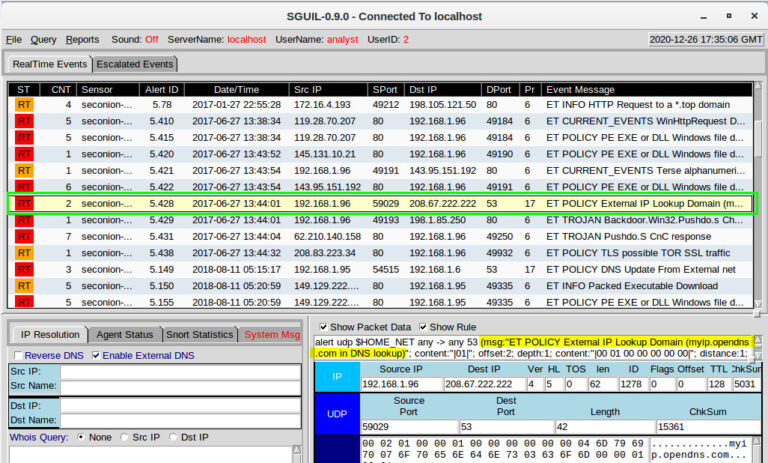Click the Src Name input field
The image size is (768, 463).
tap(180, 387)
